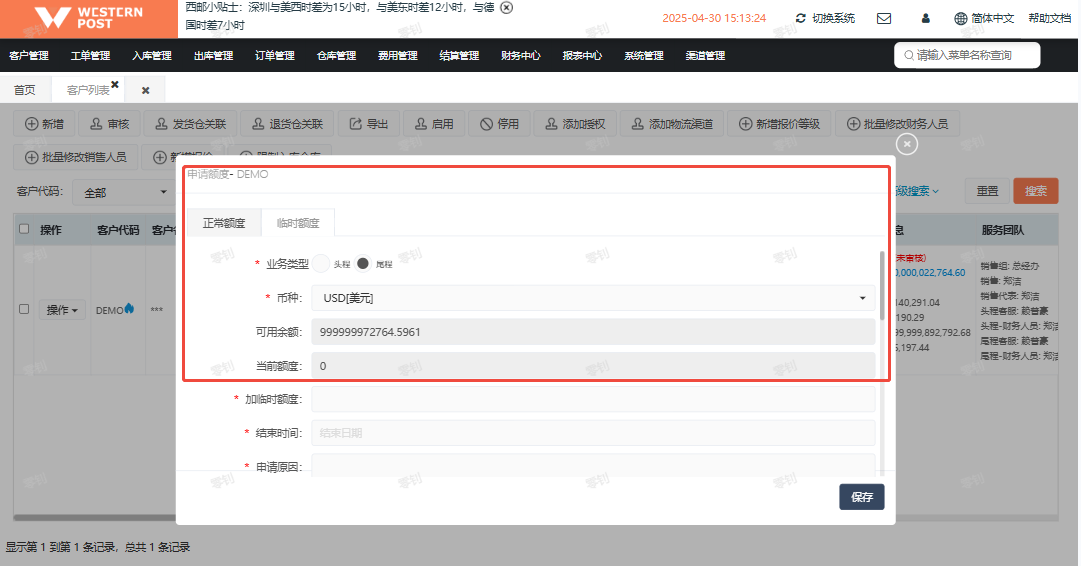Image resolution: width=1081 pixels, height=566 pixels.
Task: Select 尾程 business type radio
Action: point(363,263)
